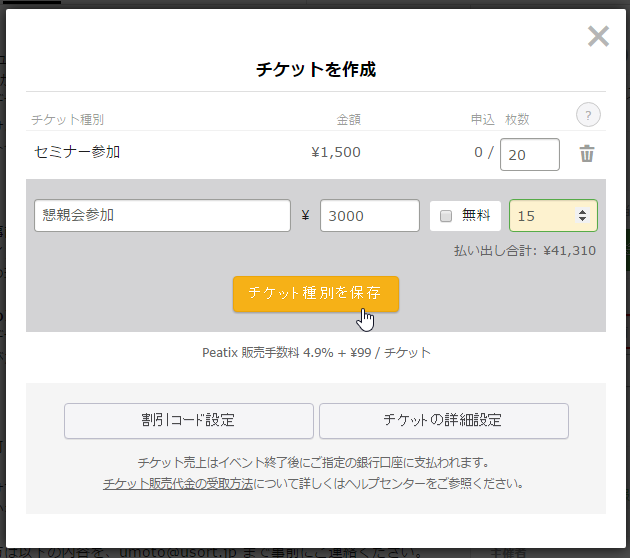Click the セミナー参加 quantity field showing 20
This screenshot has height=558, width=630.
pyautogui.click(x=529, y=154)
